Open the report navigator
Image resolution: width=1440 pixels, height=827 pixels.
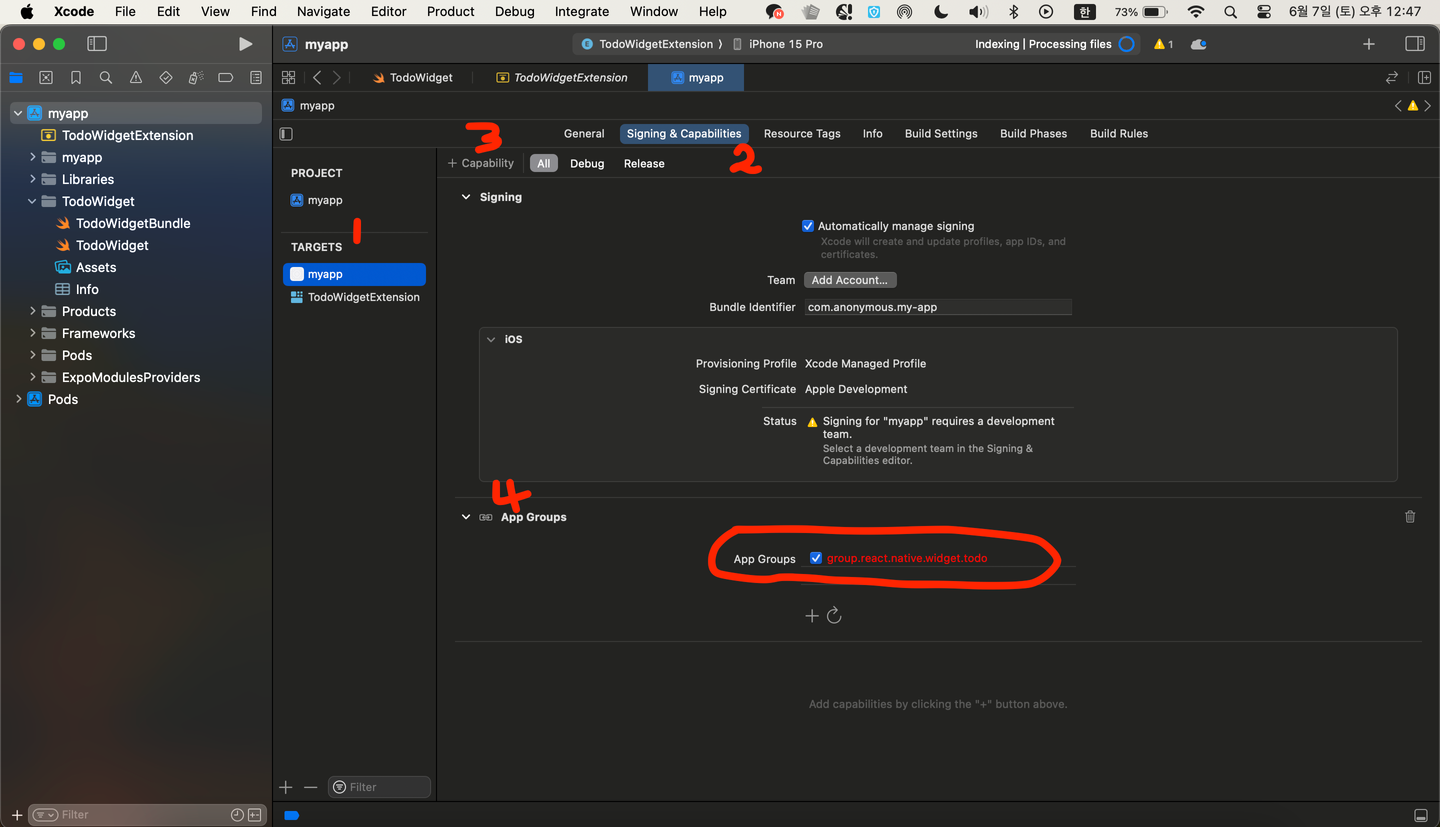[256, 78]
